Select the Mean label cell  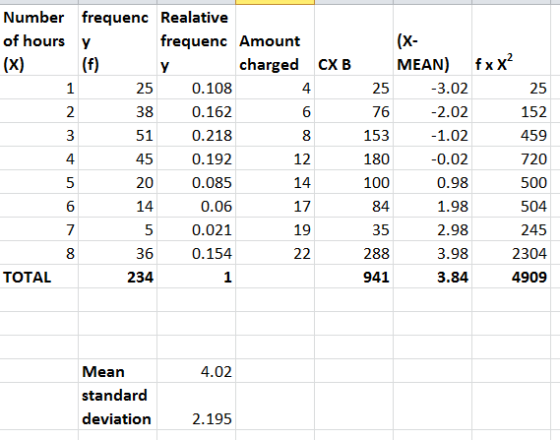(x=118, y=371)
